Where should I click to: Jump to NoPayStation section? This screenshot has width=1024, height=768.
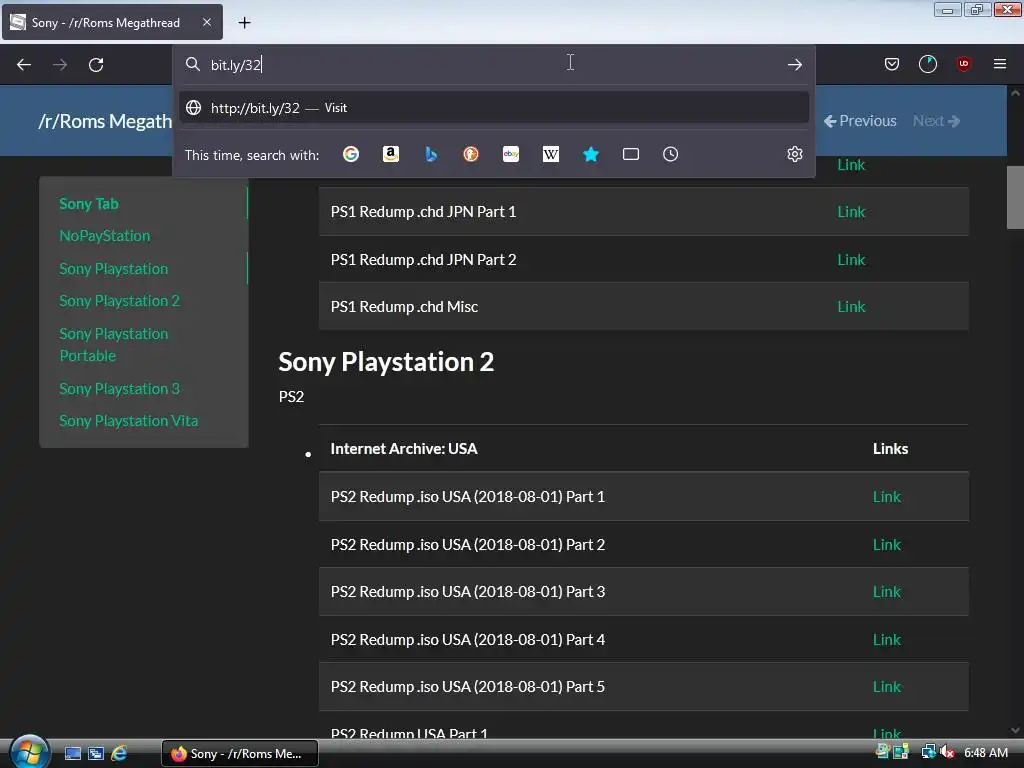click(104, 236)
